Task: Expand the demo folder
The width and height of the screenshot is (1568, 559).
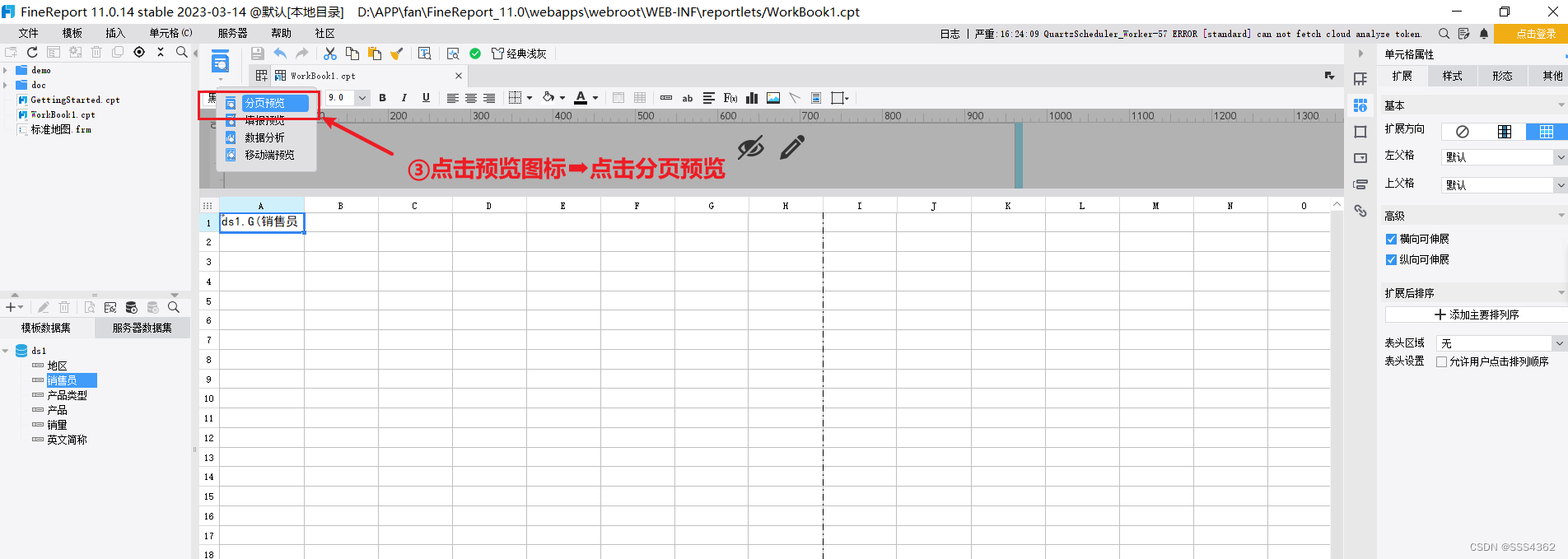Action: click(5, 71)
